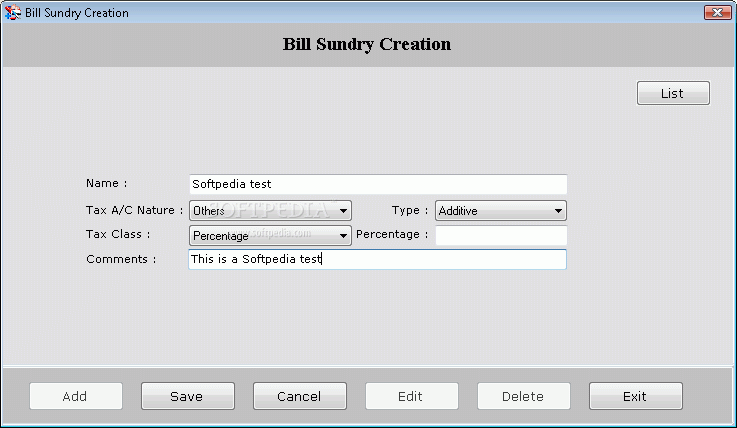Viewport: 737px width, 428px height.
Task: Focus the Name input field
Action: 378,184
